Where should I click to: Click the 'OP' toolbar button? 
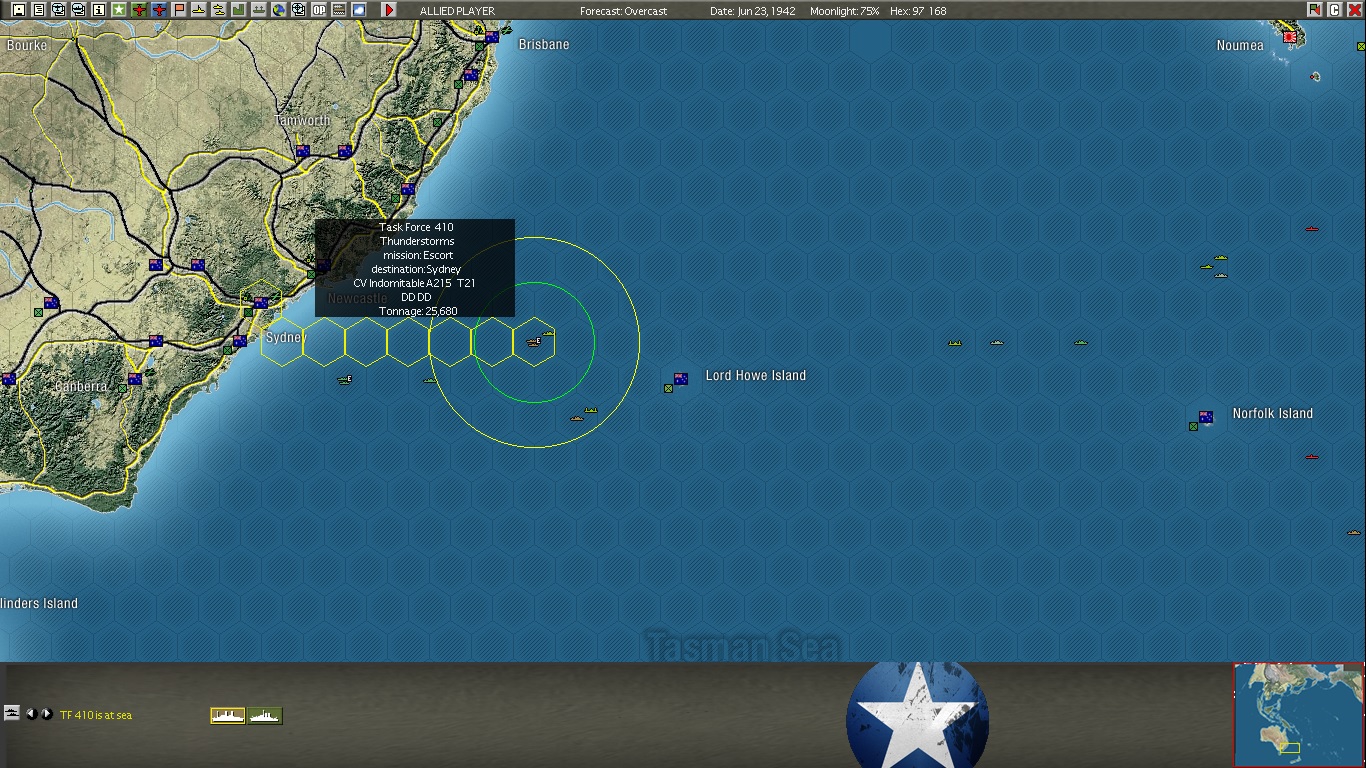[x=319, y=10]
